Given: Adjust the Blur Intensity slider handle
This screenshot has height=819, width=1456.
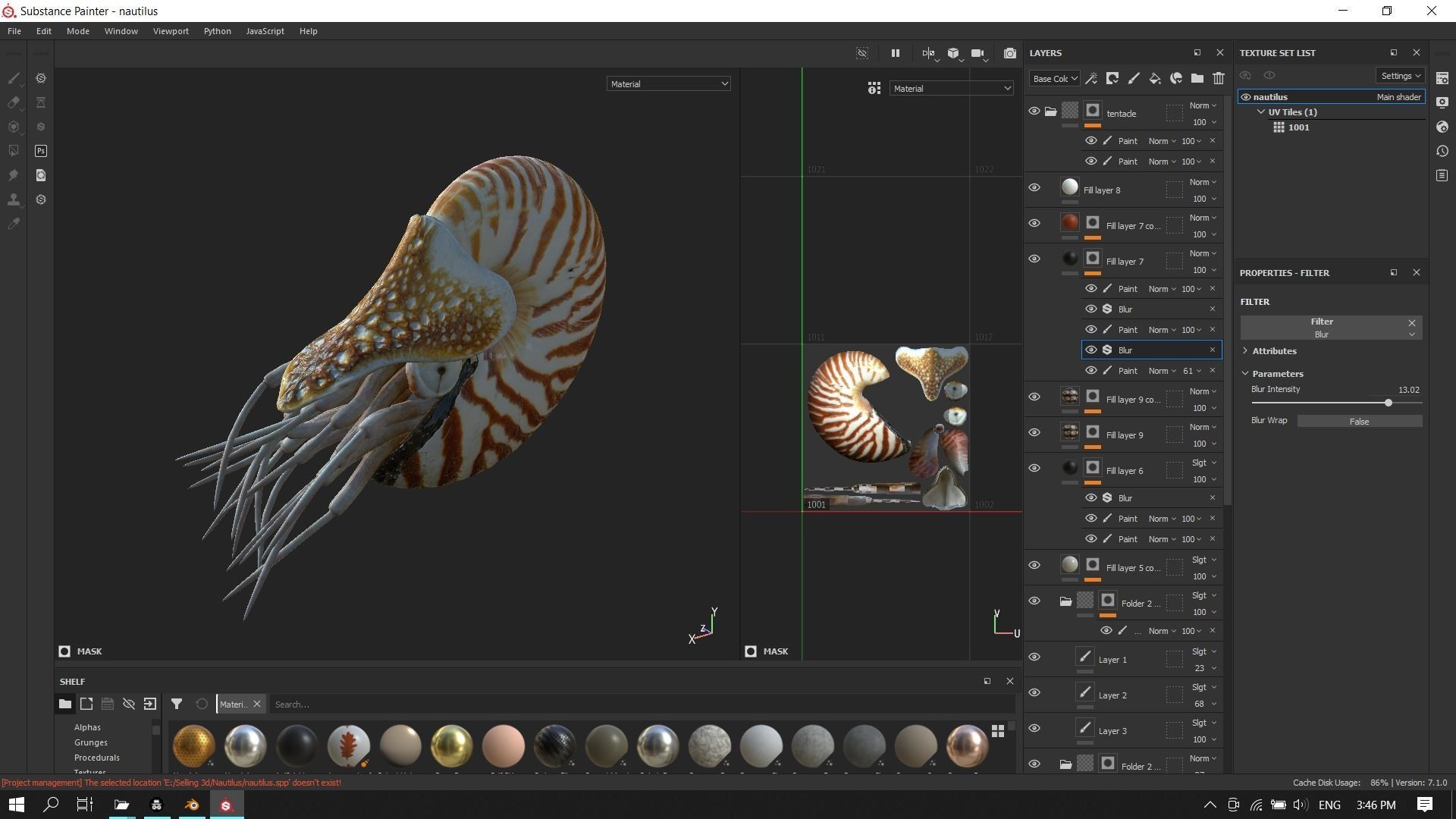Looking at the screenshot, I should [1389, 403].
